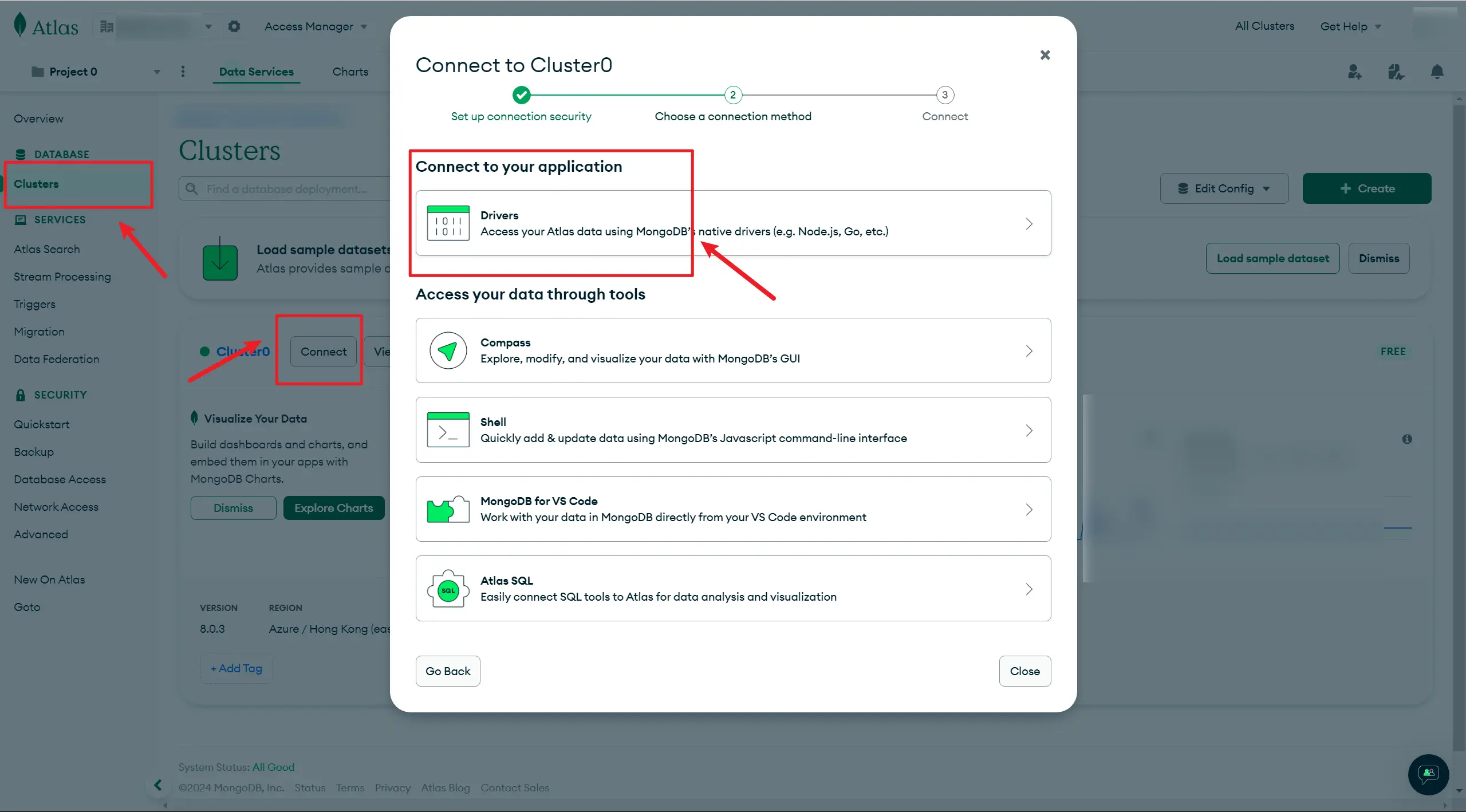Select Database Access in the sidebar
Image resolution: width=1466 pixels, height=812 pixels.
(x=60, y=479)
